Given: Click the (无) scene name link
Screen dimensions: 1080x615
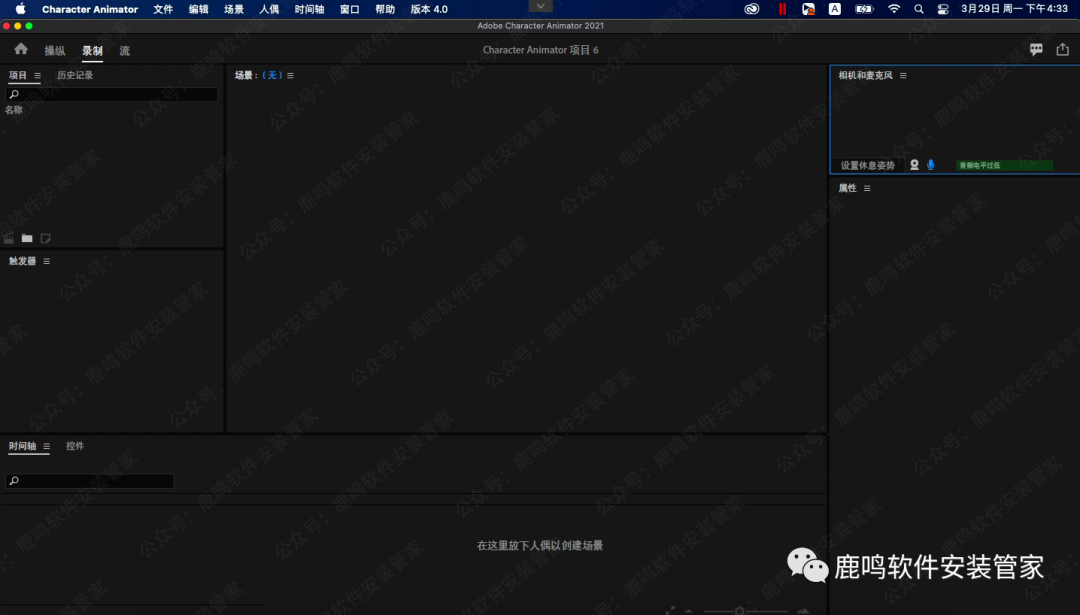Looking at the screenshot, I should (x=273, y=75).
